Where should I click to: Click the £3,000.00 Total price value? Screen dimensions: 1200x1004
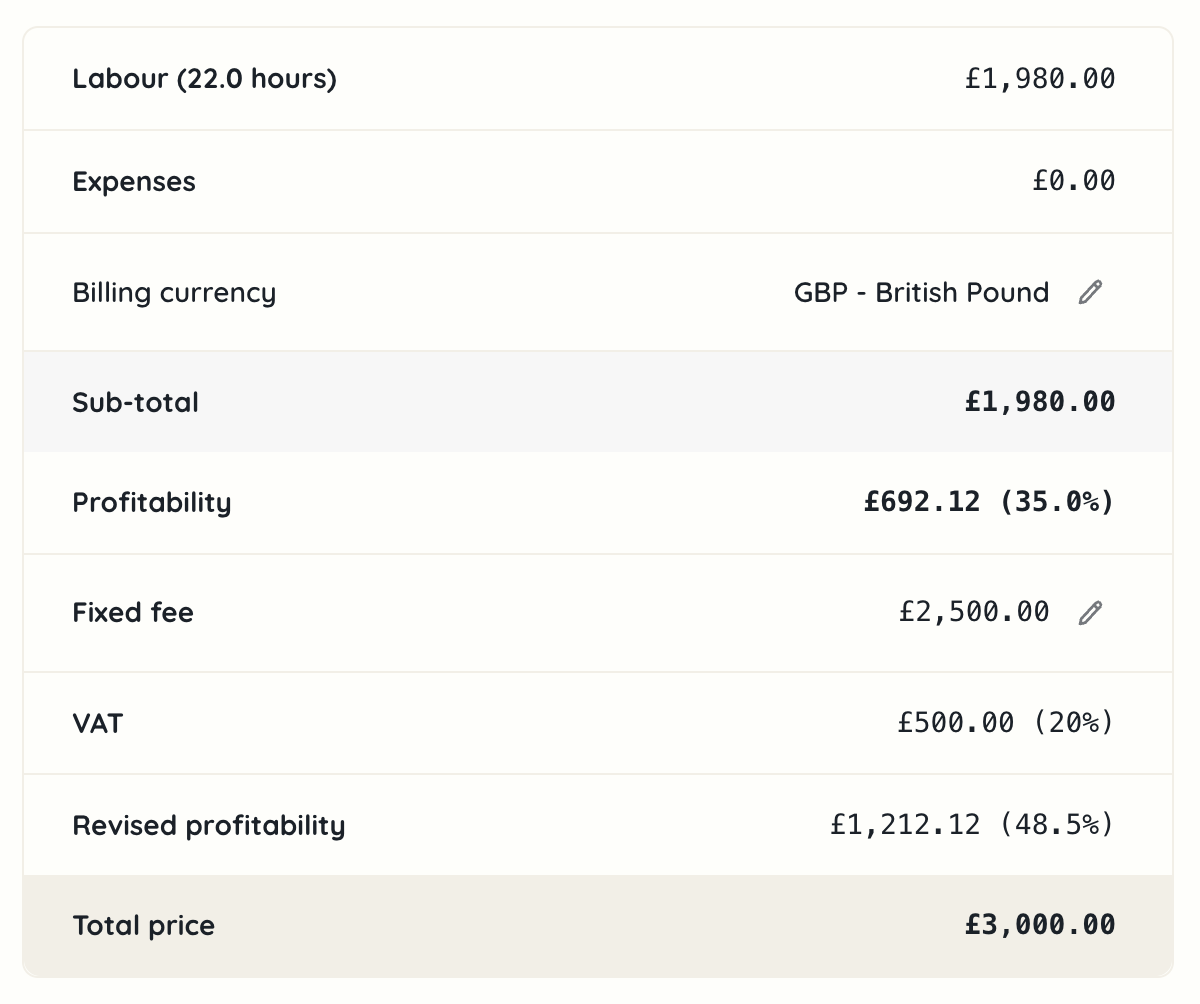pos(1040,925)
